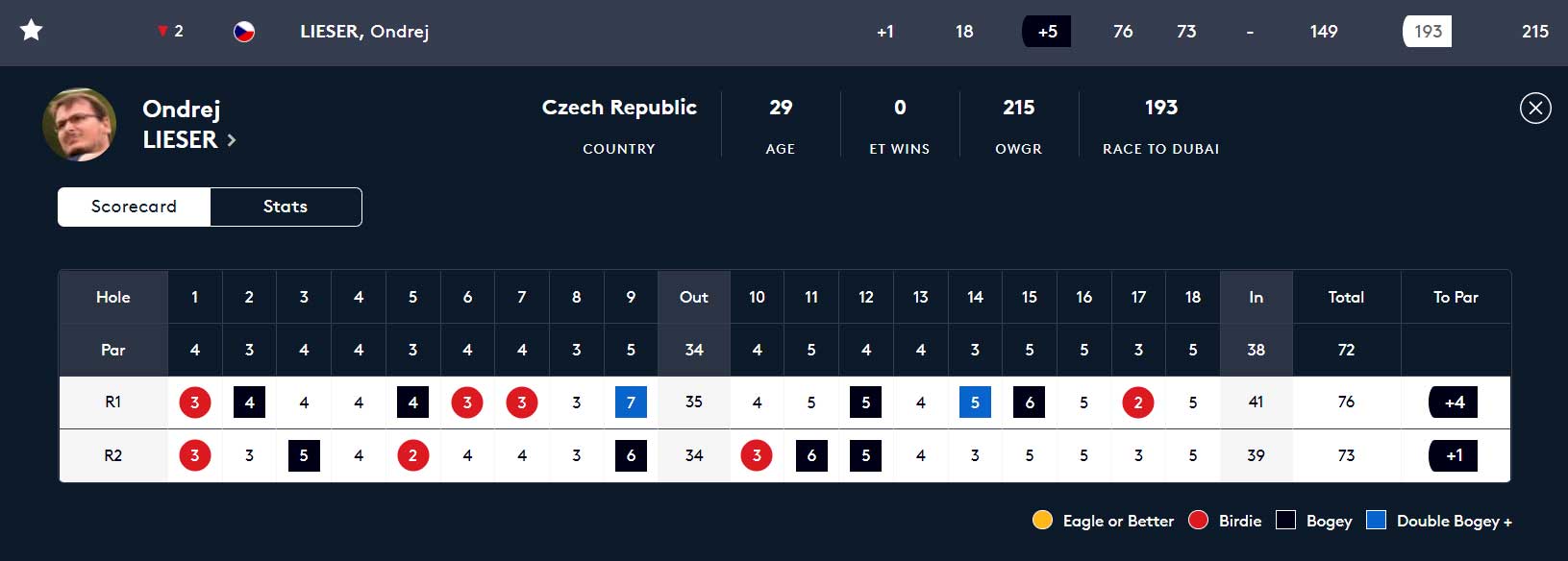Click the R1 +4 To Par badge
1568x561 pixels.
pyautogui.click(x=1454, y=402)
